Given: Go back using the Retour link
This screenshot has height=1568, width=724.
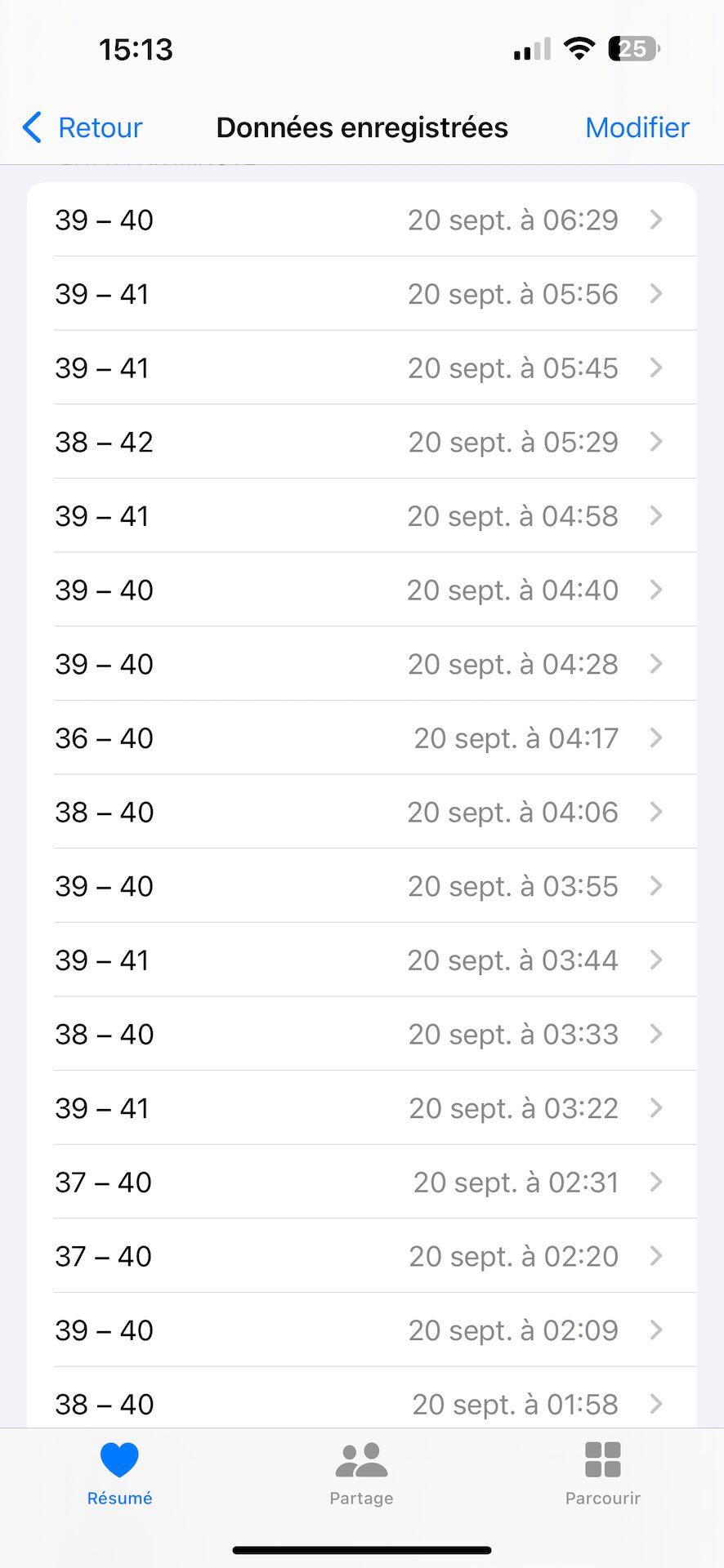Looking at the screenshot, I should coord(100,127).
